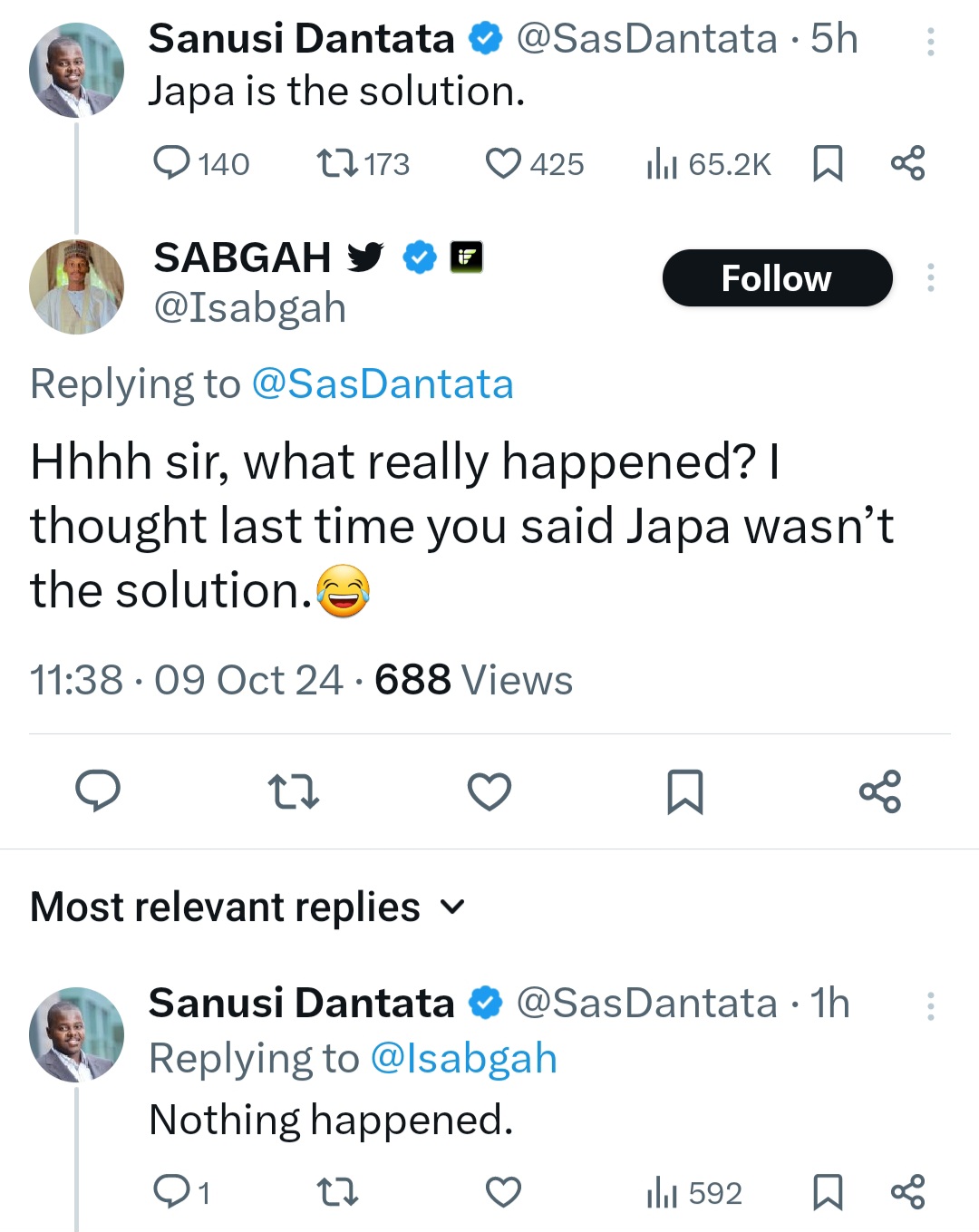Open SABGAH's affiliate badge next to verified check
The width and height of the screenshot is (979, 1232).
tap(467, 257)
